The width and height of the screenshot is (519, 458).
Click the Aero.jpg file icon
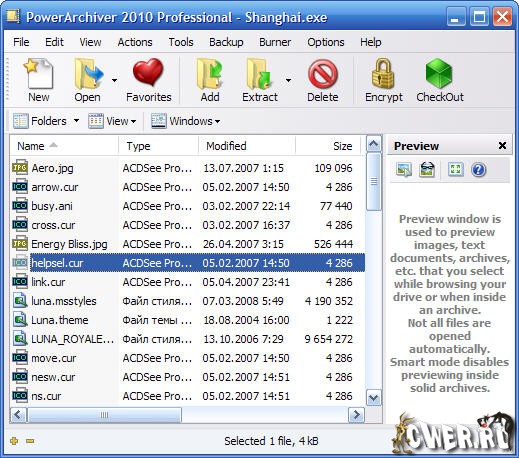coord(20,168)
